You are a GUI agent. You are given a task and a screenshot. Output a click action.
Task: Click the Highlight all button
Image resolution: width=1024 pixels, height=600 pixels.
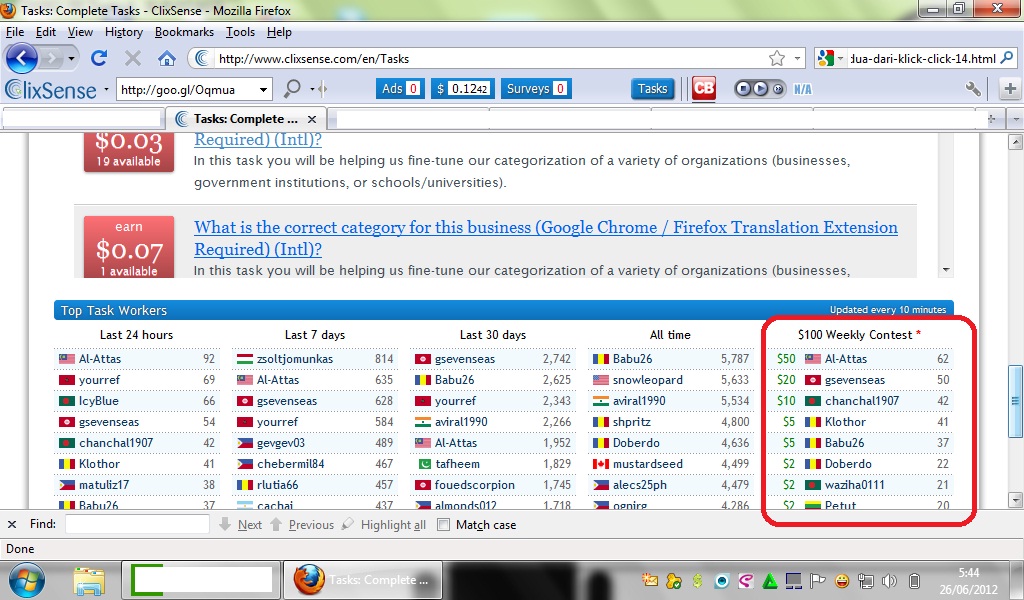384,524
